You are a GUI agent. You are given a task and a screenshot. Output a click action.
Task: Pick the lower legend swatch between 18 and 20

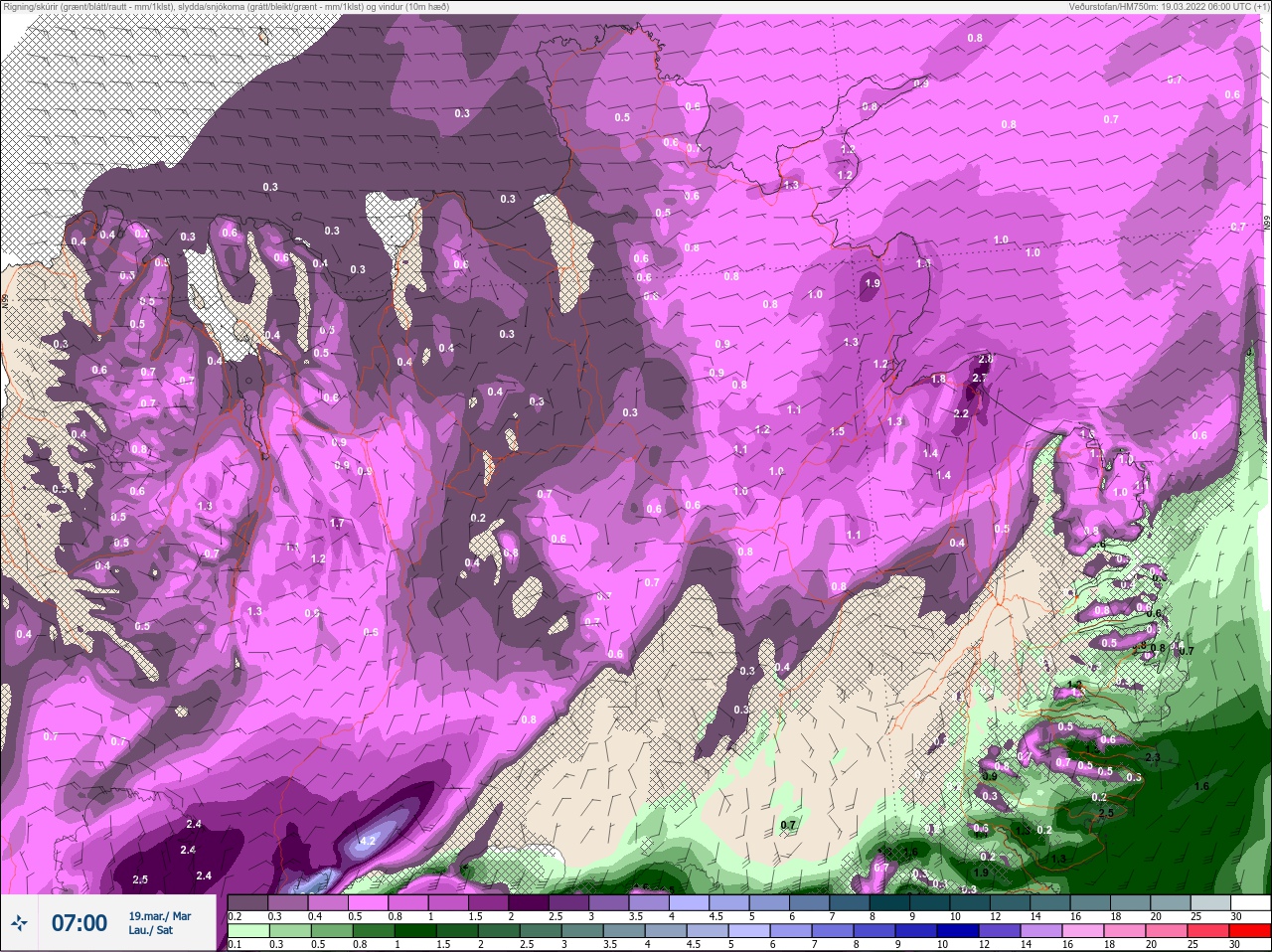(1125, 931)
